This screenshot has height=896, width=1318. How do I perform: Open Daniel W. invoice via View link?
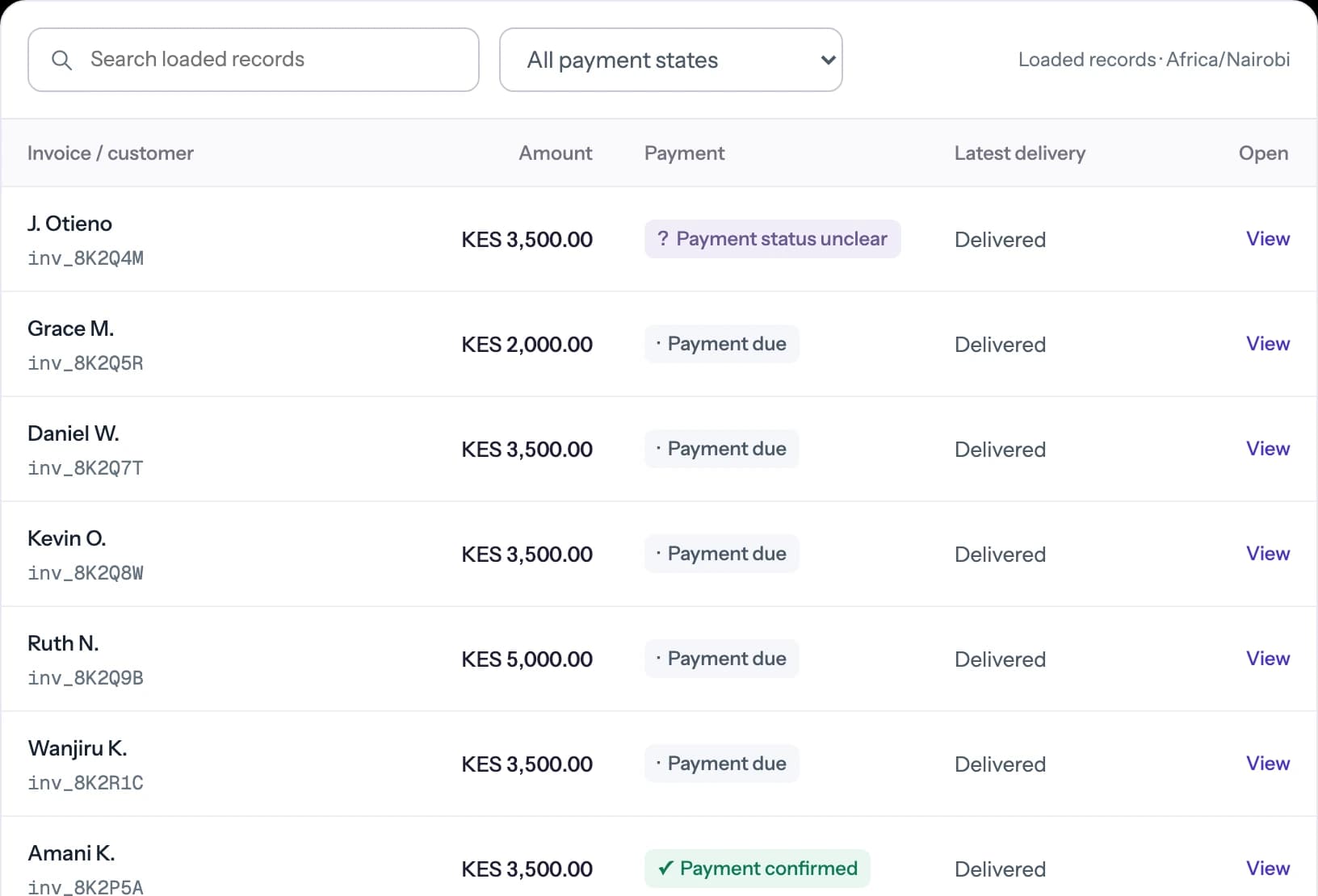(1268, 449)
